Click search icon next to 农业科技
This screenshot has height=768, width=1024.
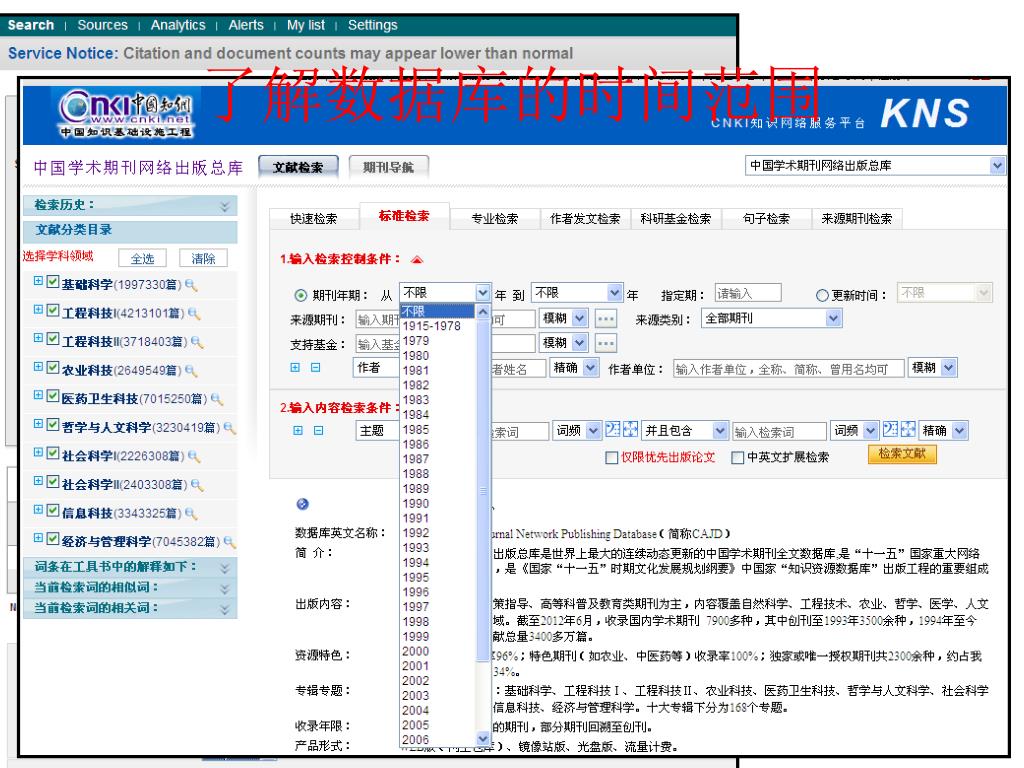[x=191, y=371]
